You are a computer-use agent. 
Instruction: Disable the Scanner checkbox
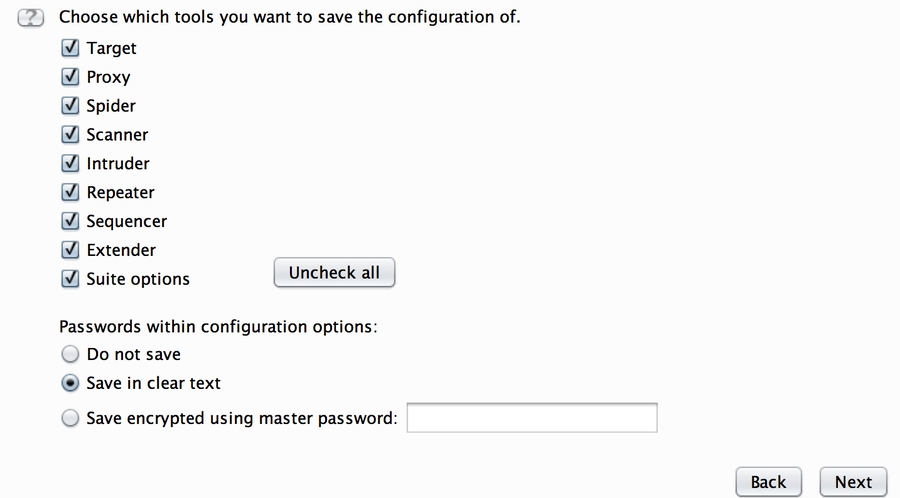coord(70,134)
